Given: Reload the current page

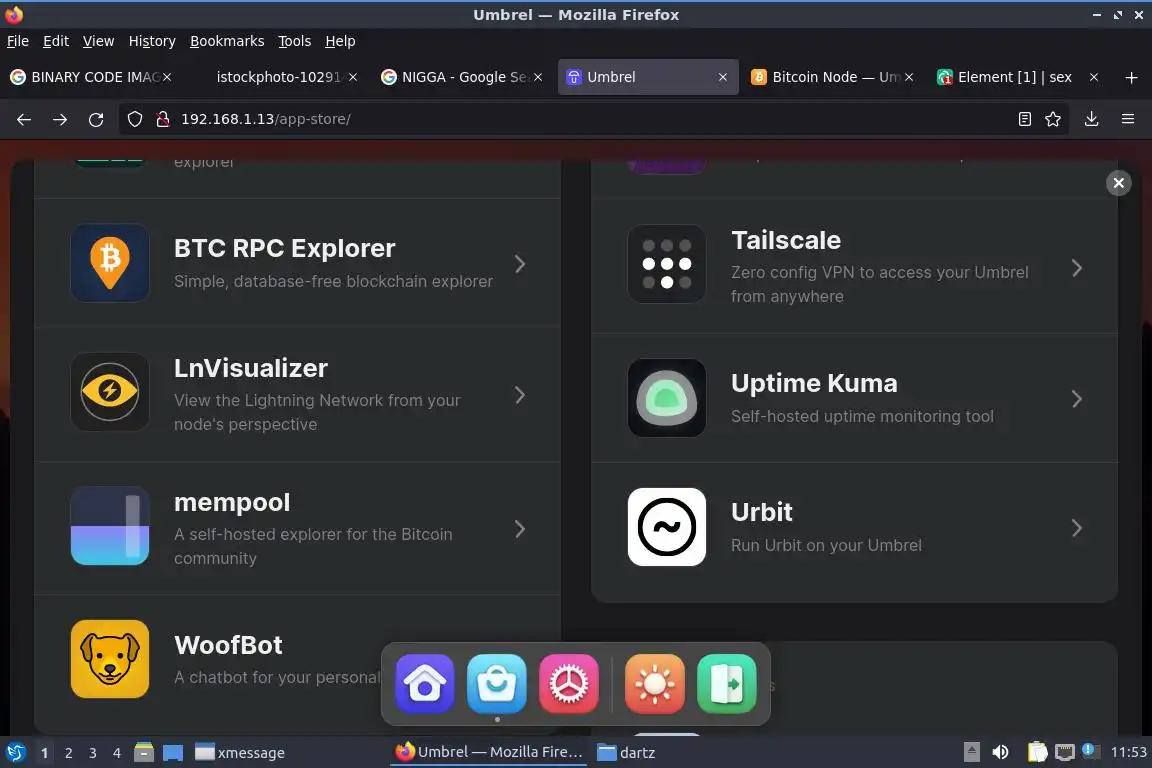Looking at the screenshot, I should [96, 119].
